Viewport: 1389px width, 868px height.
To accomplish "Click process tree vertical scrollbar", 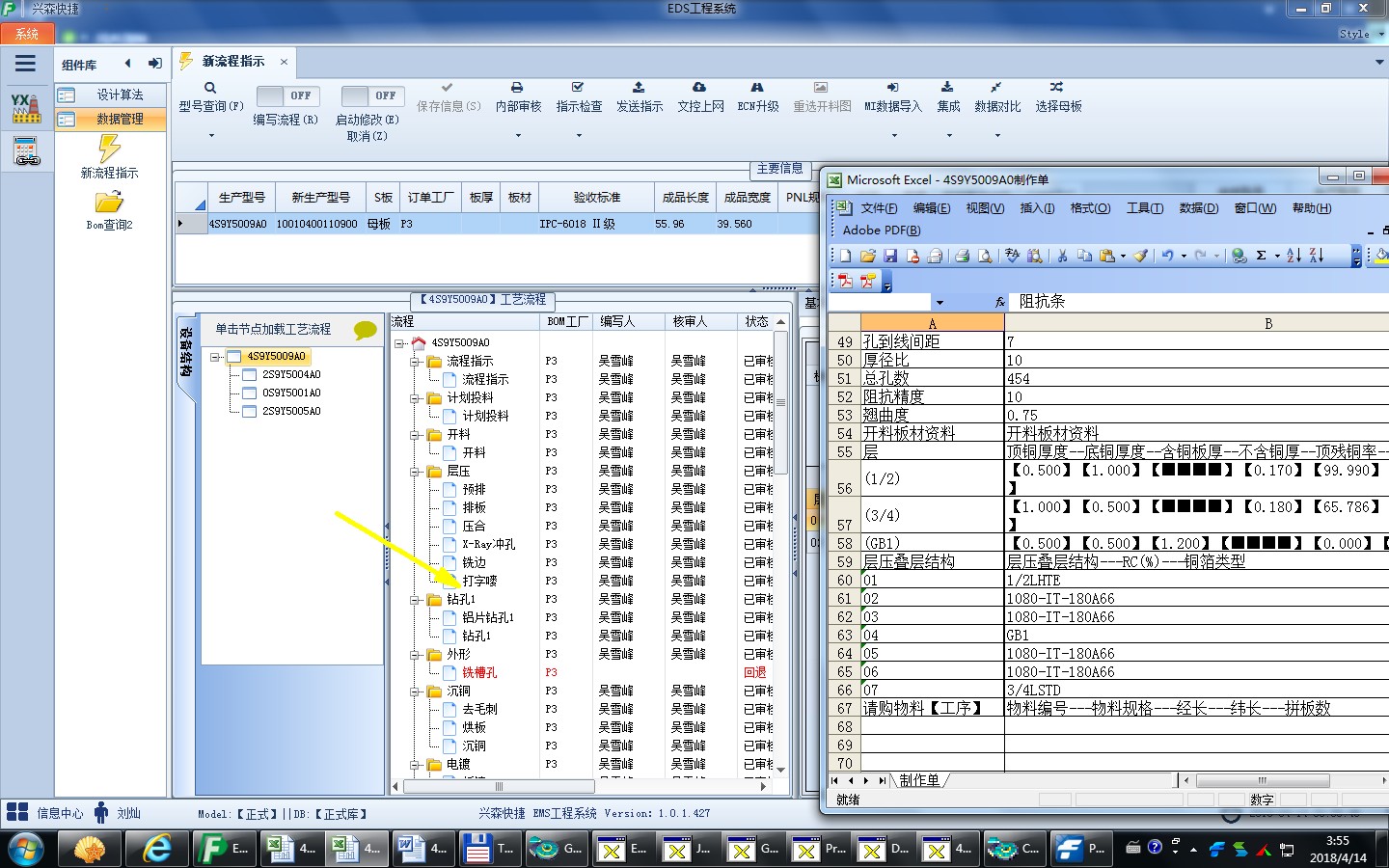I will coord(781,546).
